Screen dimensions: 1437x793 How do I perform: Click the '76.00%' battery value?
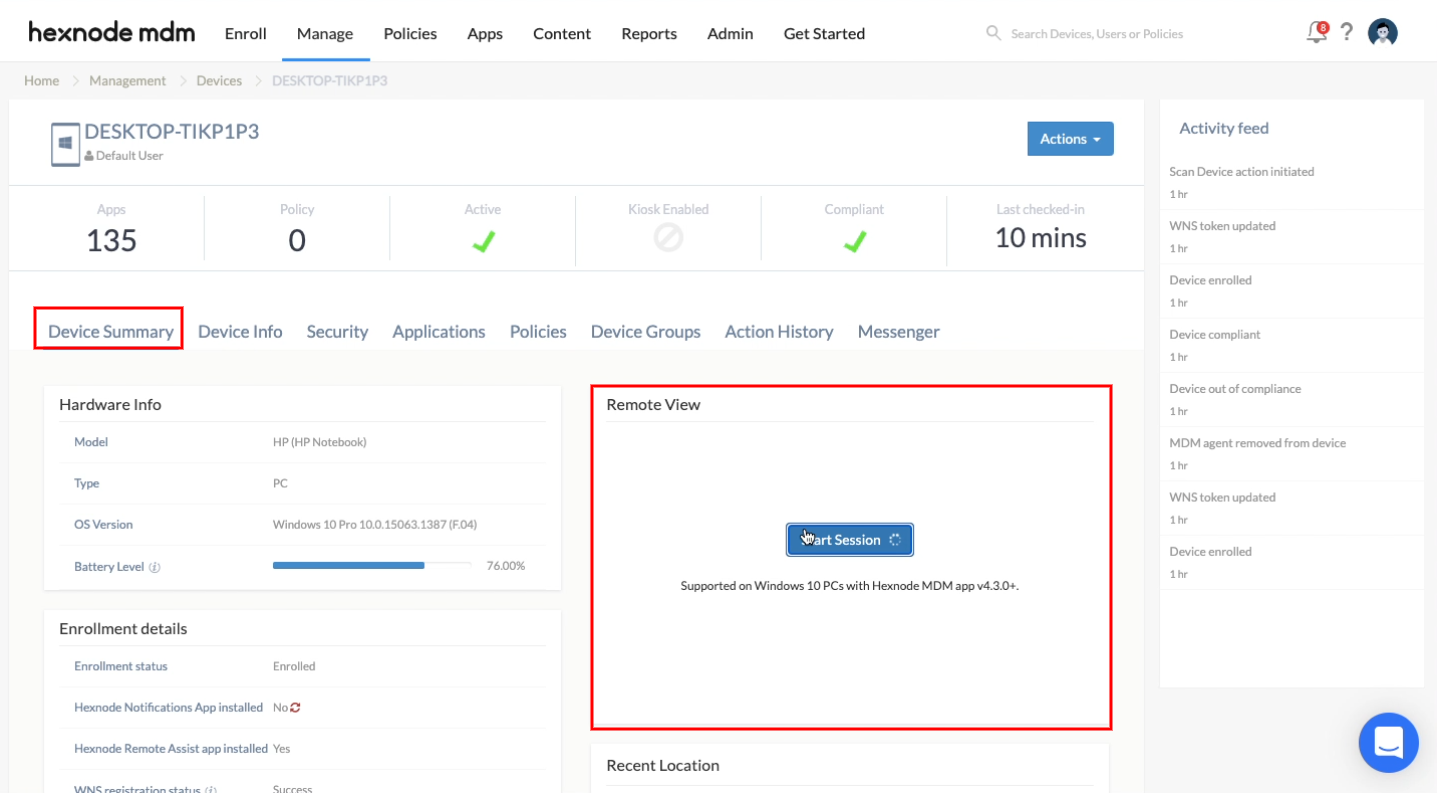click(x=506, y=566)
